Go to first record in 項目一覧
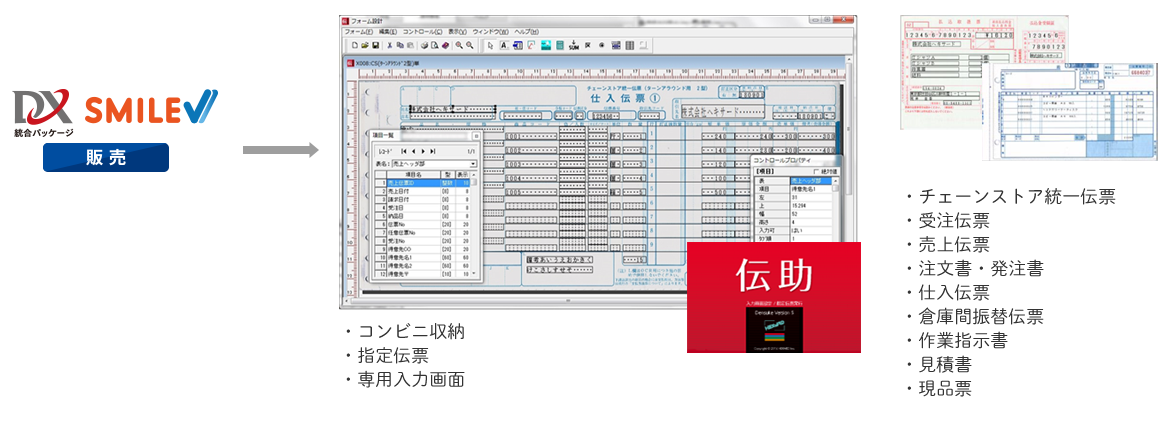Image resolution: width=1172 pixels, height=424 pixels. (404, 151)
